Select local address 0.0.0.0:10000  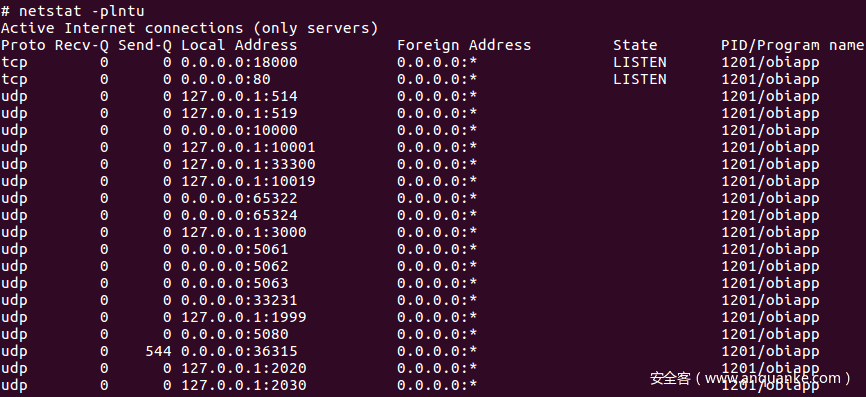239,130
